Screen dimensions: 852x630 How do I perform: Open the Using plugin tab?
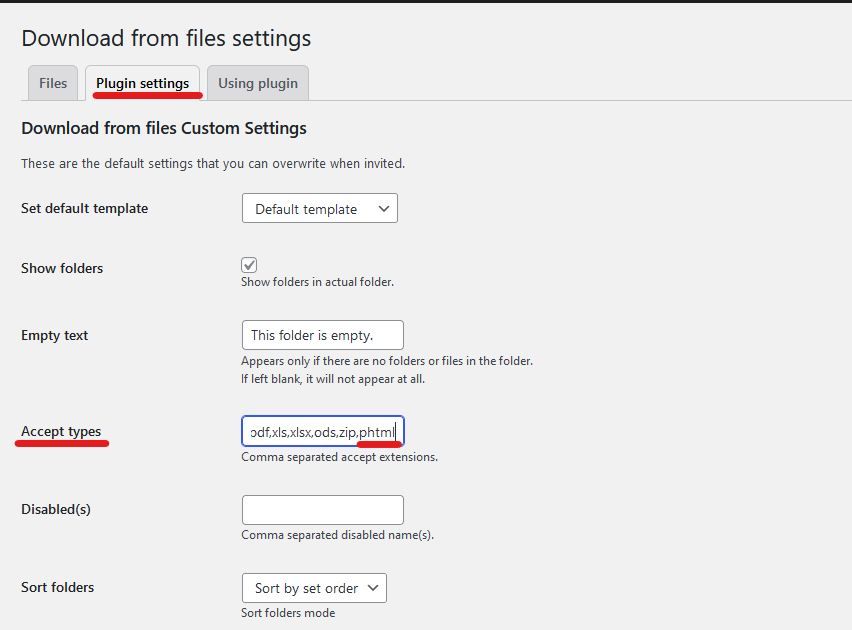258,83
